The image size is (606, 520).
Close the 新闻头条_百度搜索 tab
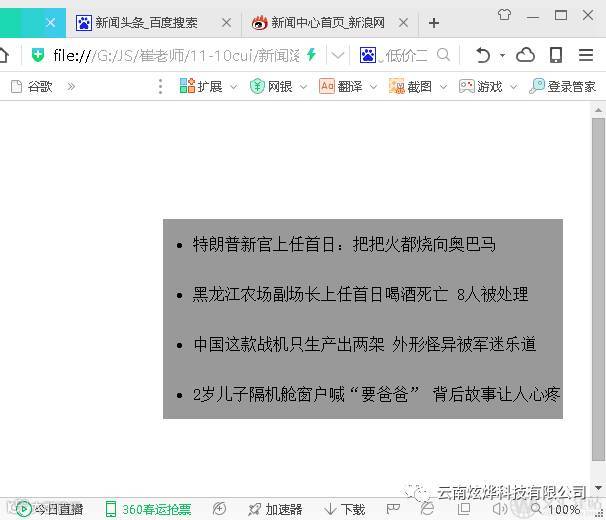point(226,23)
